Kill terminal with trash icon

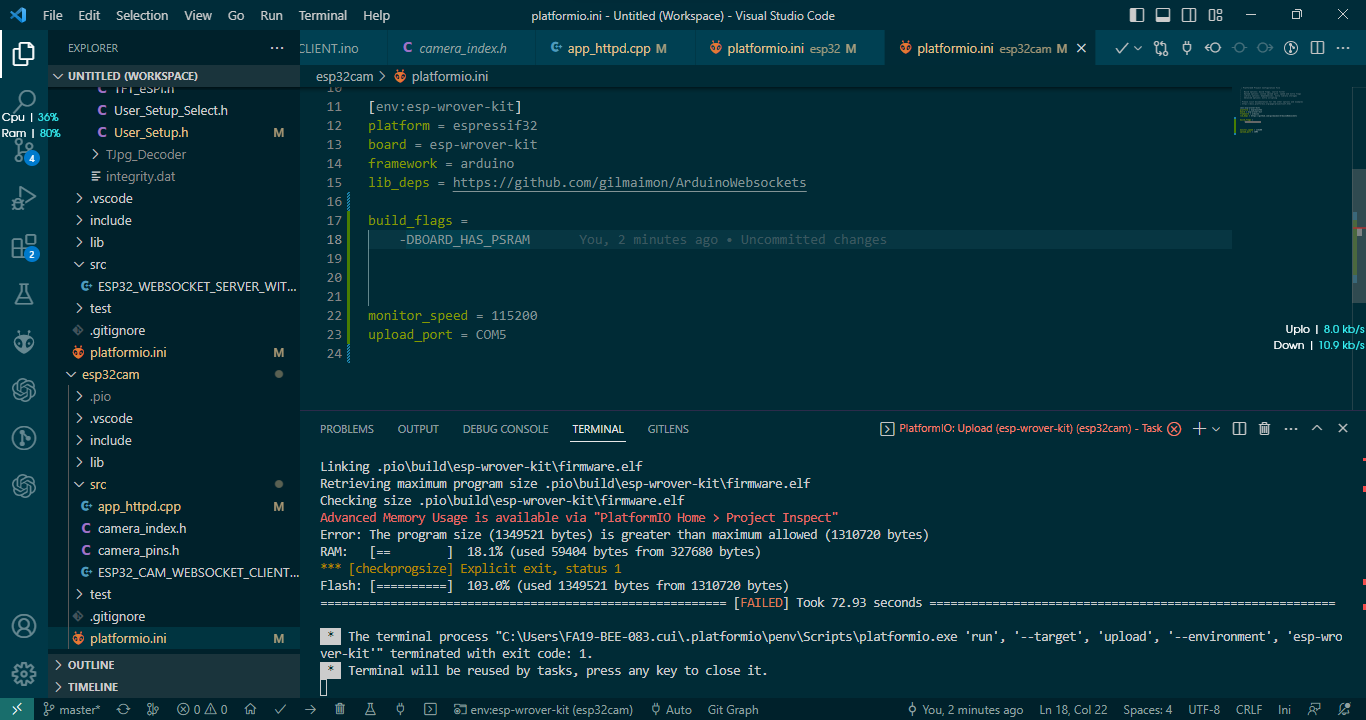click(1264, 428)
